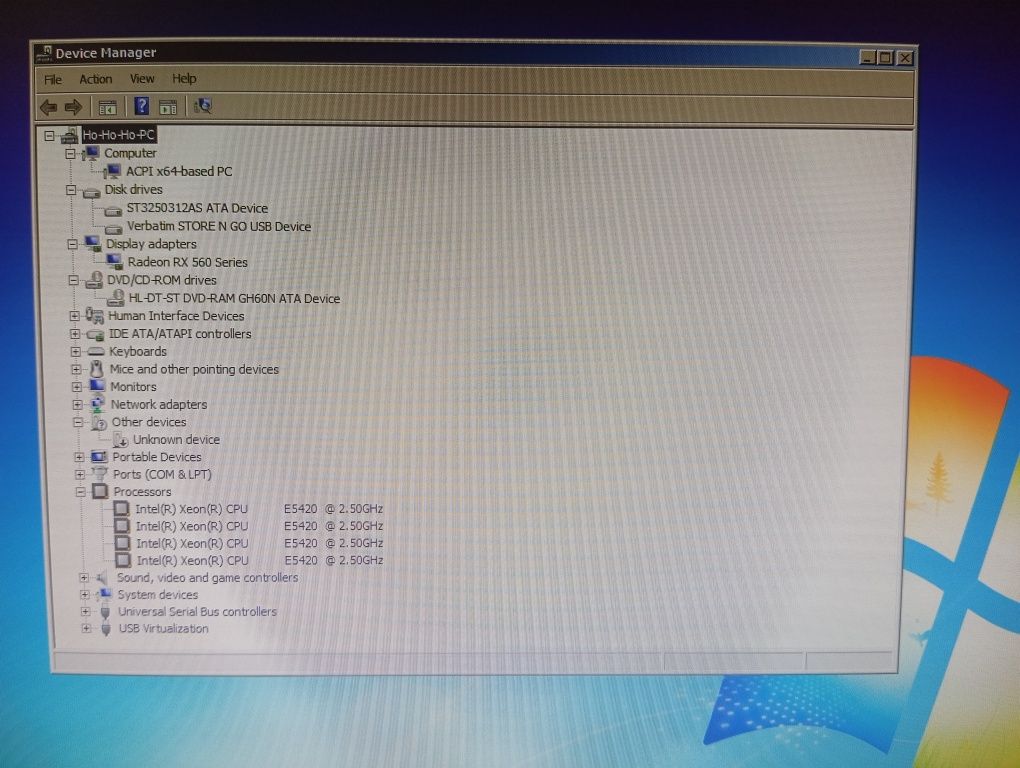
Task: Collapse the Disk drives category
Action: (71, 191)
